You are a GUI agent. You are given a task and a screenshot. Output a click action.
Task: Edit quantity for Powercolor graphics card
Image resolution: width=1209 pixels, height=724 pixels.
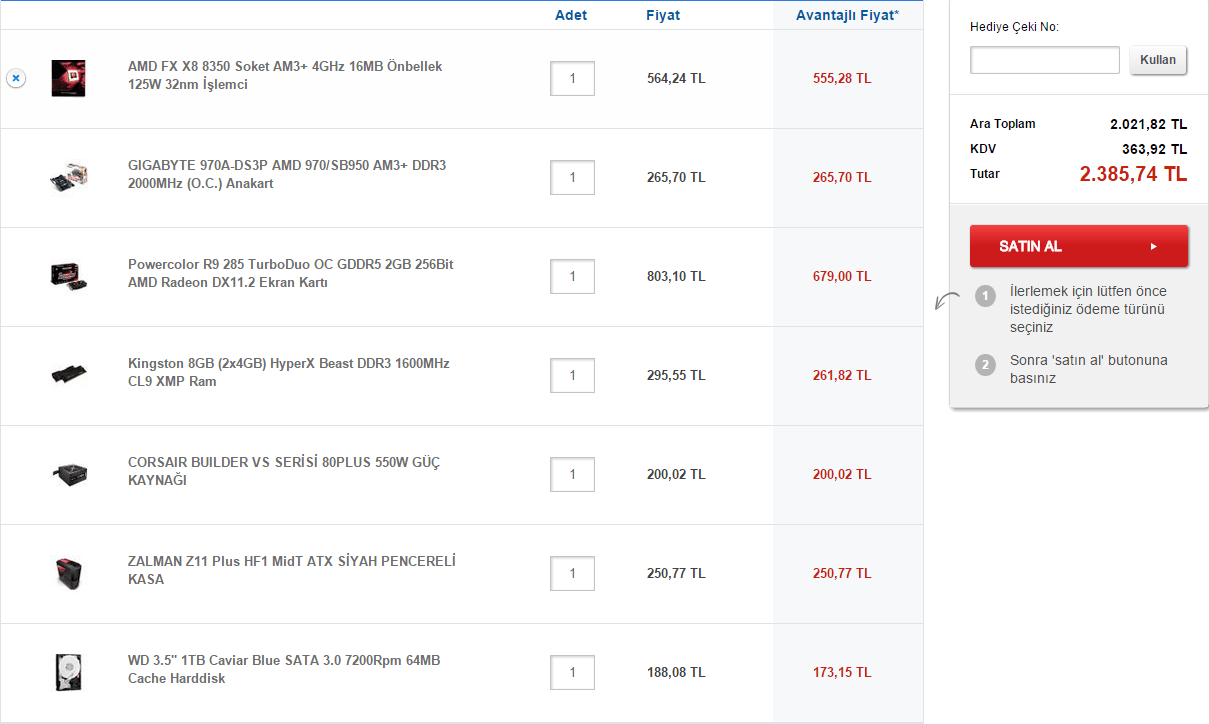(572, 276)
